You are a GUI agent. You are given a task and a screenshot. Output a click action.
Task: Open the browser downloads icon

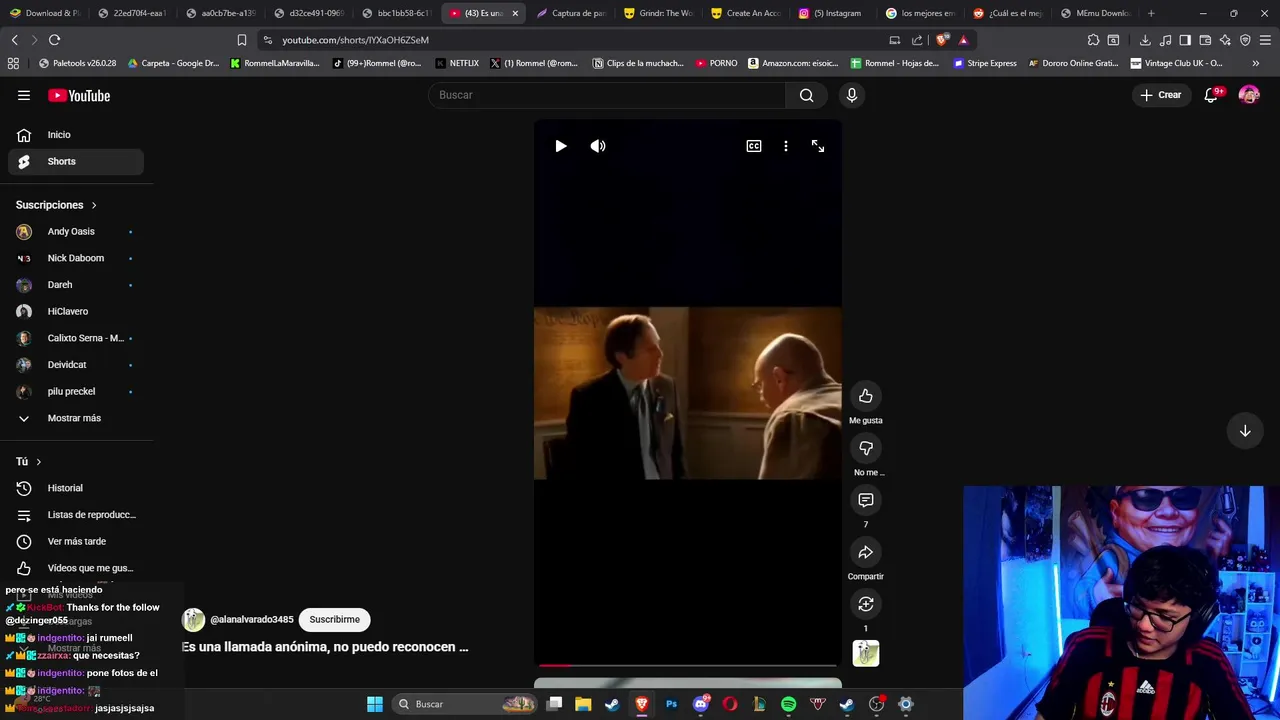1145,40
